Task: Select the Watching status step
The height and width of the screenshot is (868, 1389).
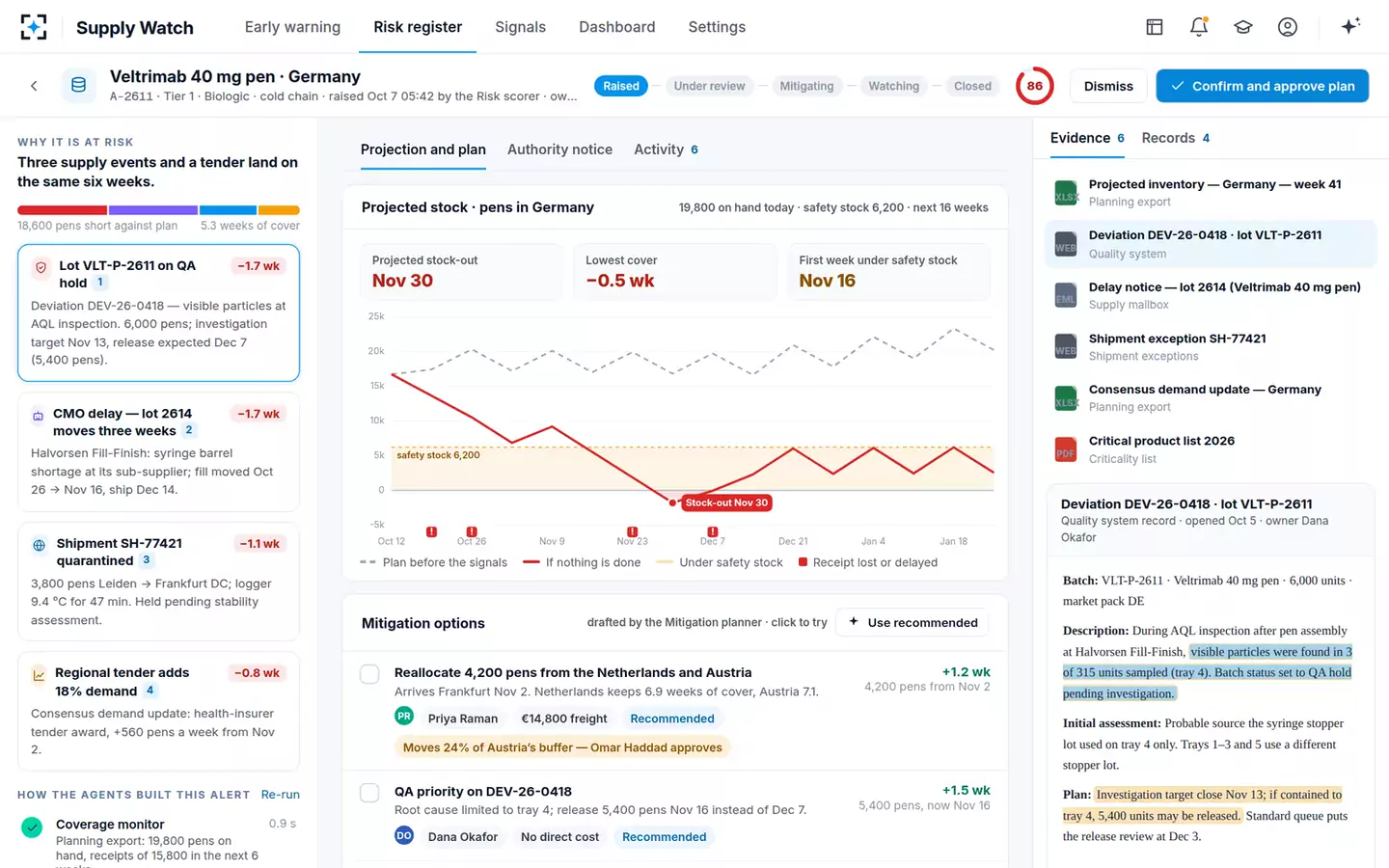Action: pos(893,86)
